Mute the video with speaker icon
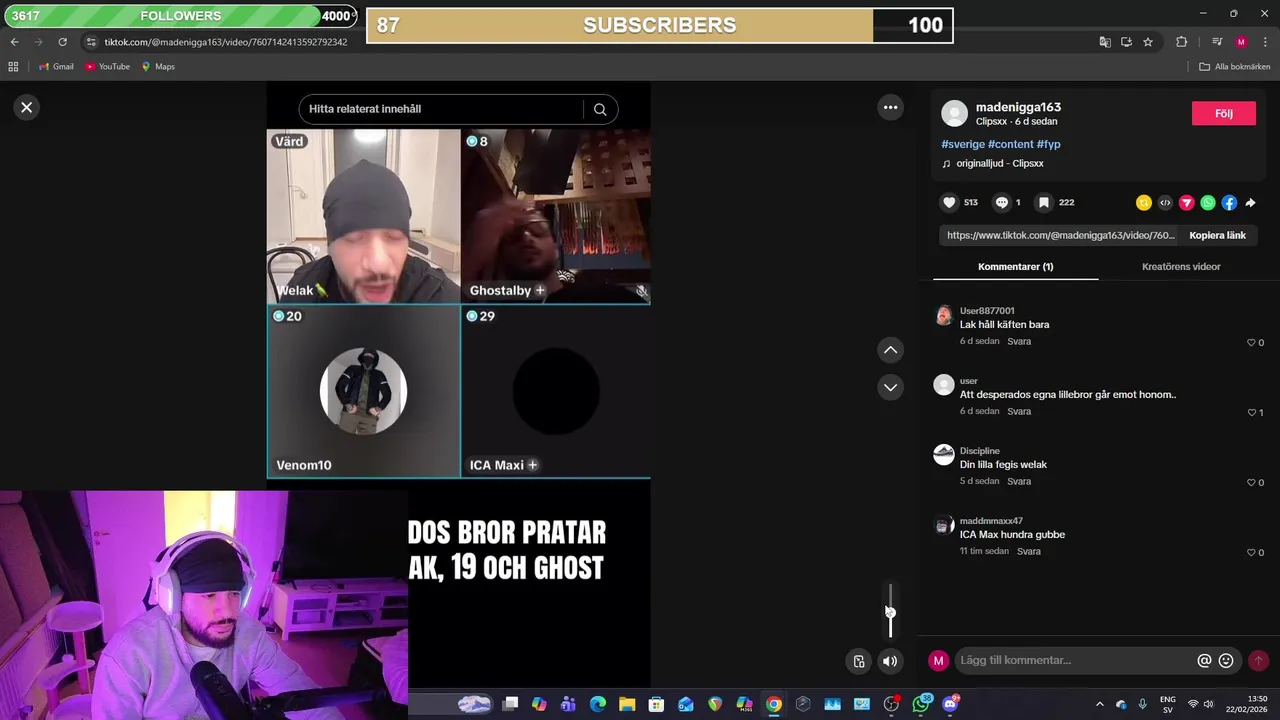This screenshot has width=1280, height=720. pos(890,661)
